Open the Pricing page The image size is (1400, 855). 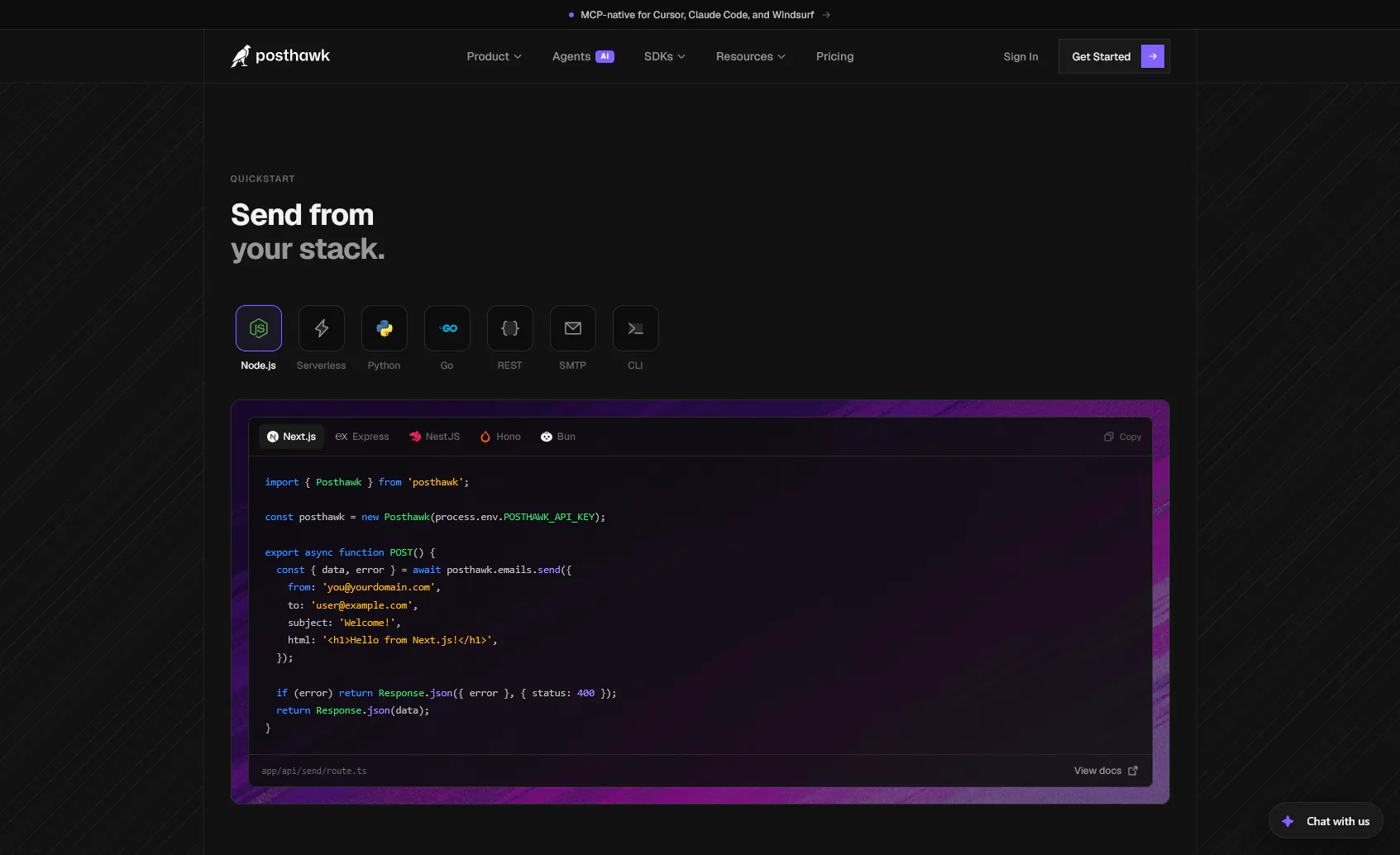click(x=835, y=56)
